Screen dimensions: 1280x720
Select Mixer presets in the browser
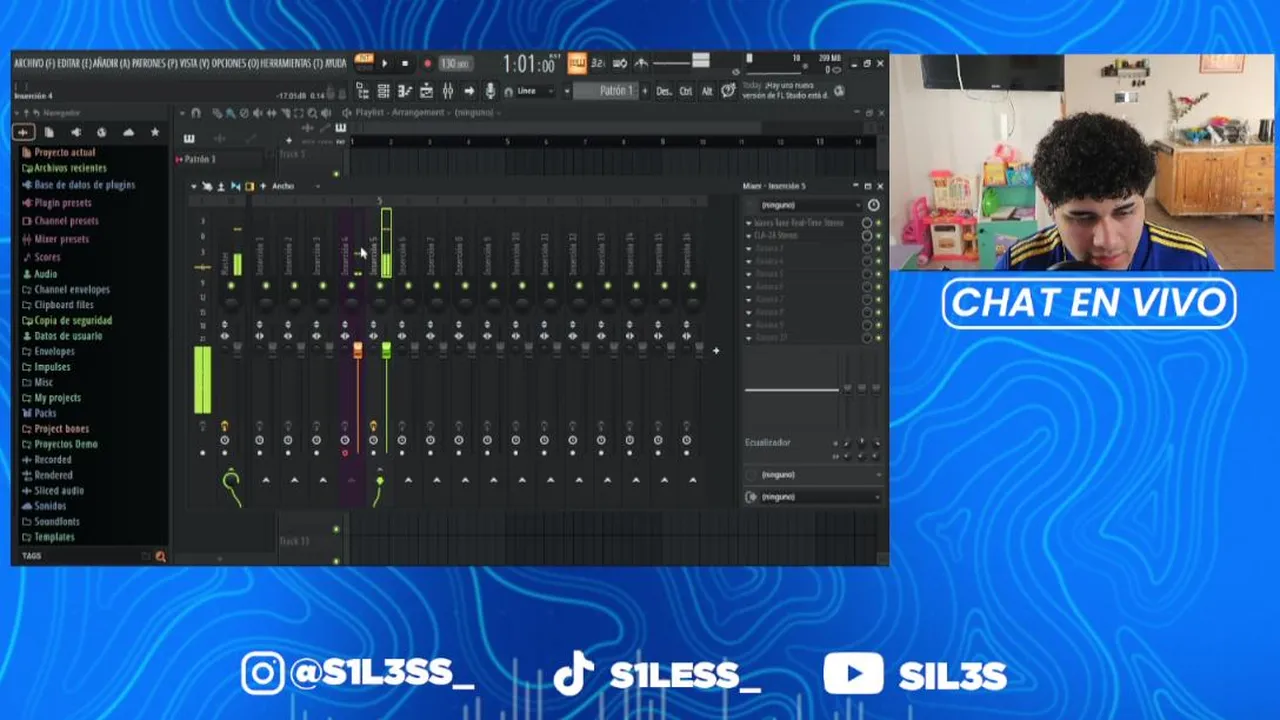tap(61, 239)
